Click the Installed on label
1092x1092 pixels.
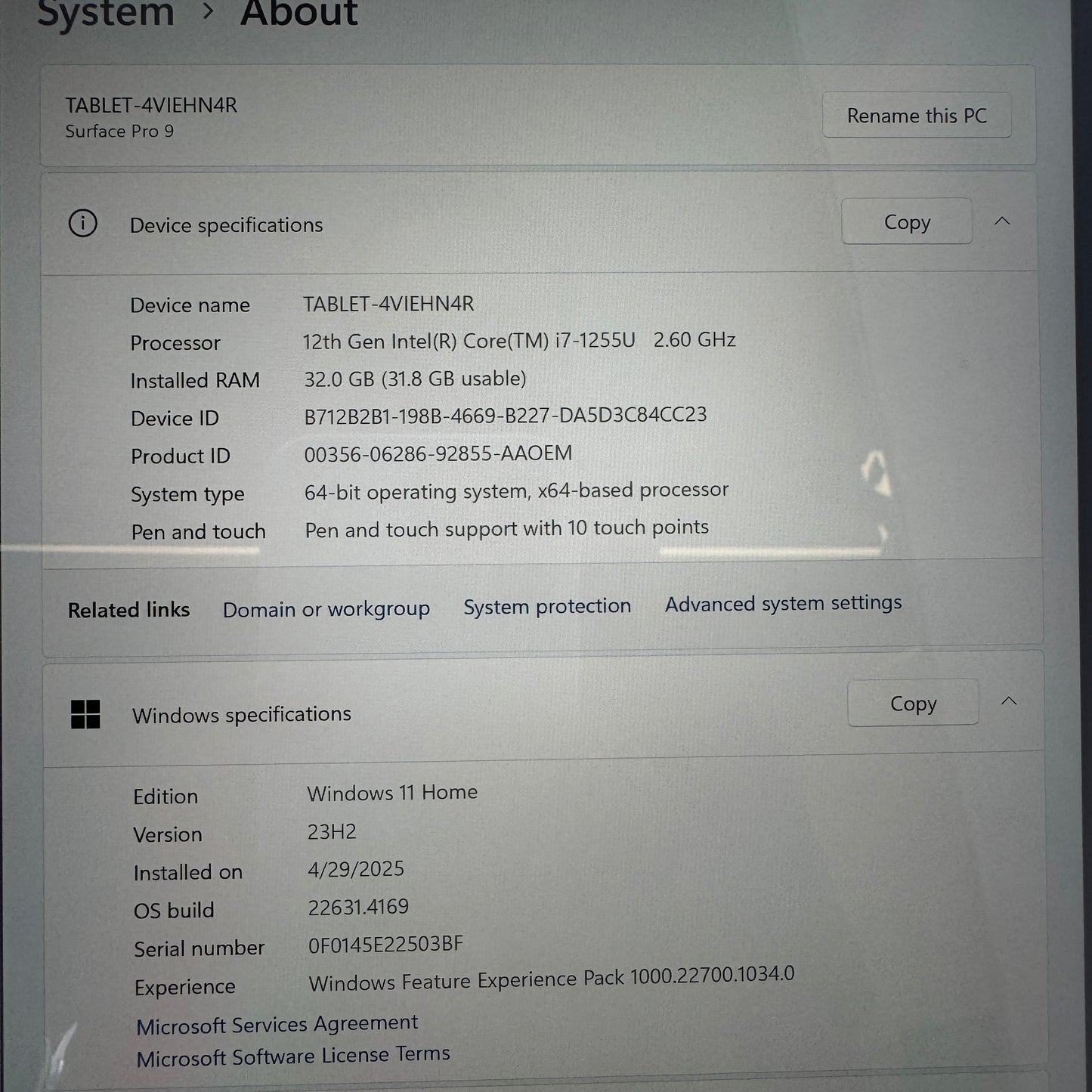[188, 873]
